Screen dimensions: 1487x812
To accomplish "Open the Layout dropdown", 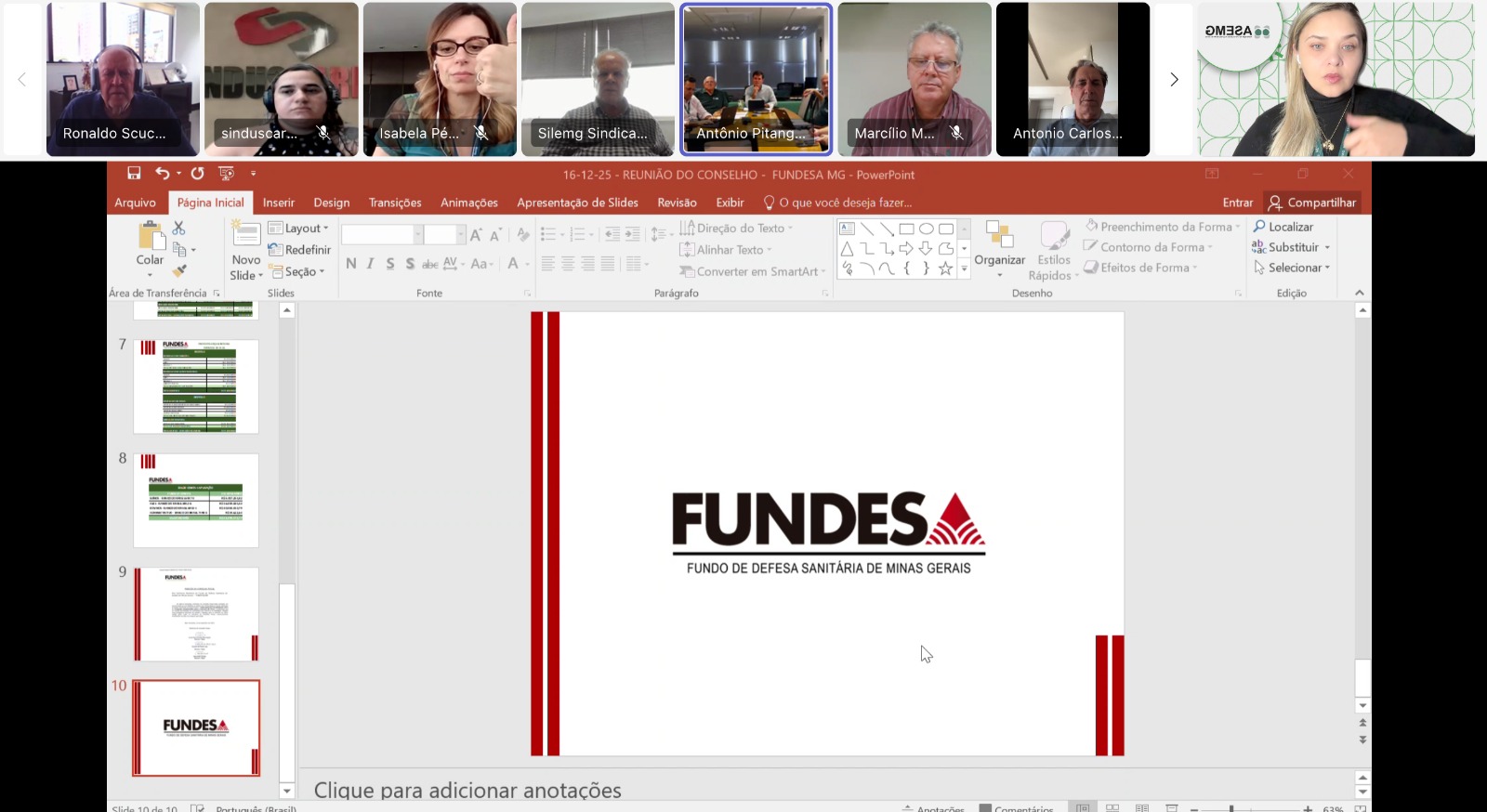I will 298,229.
